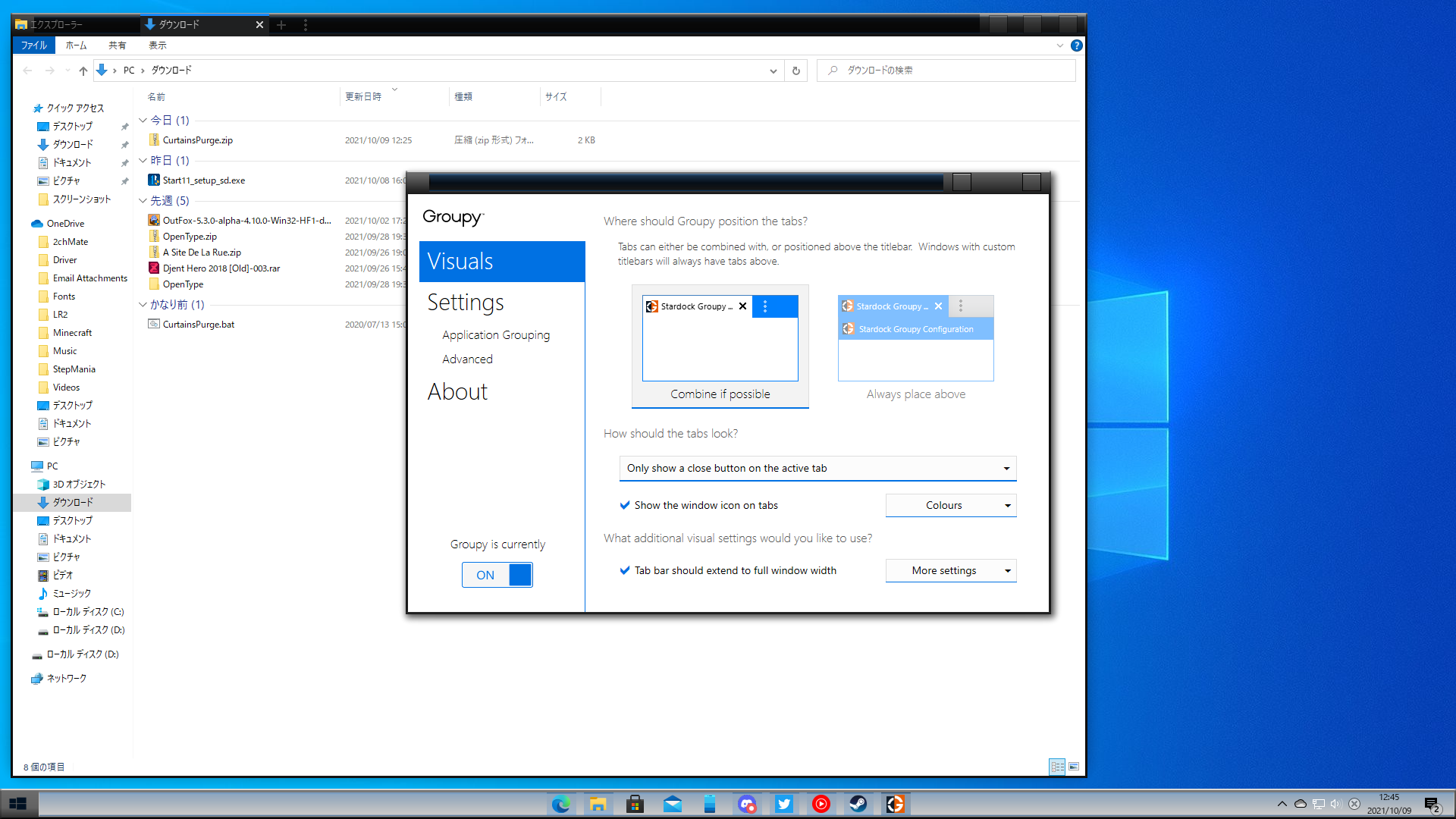This screenshot has height=819, width=1456.
Task: Click the Explorer help question mark icon
Action: 1076,45
